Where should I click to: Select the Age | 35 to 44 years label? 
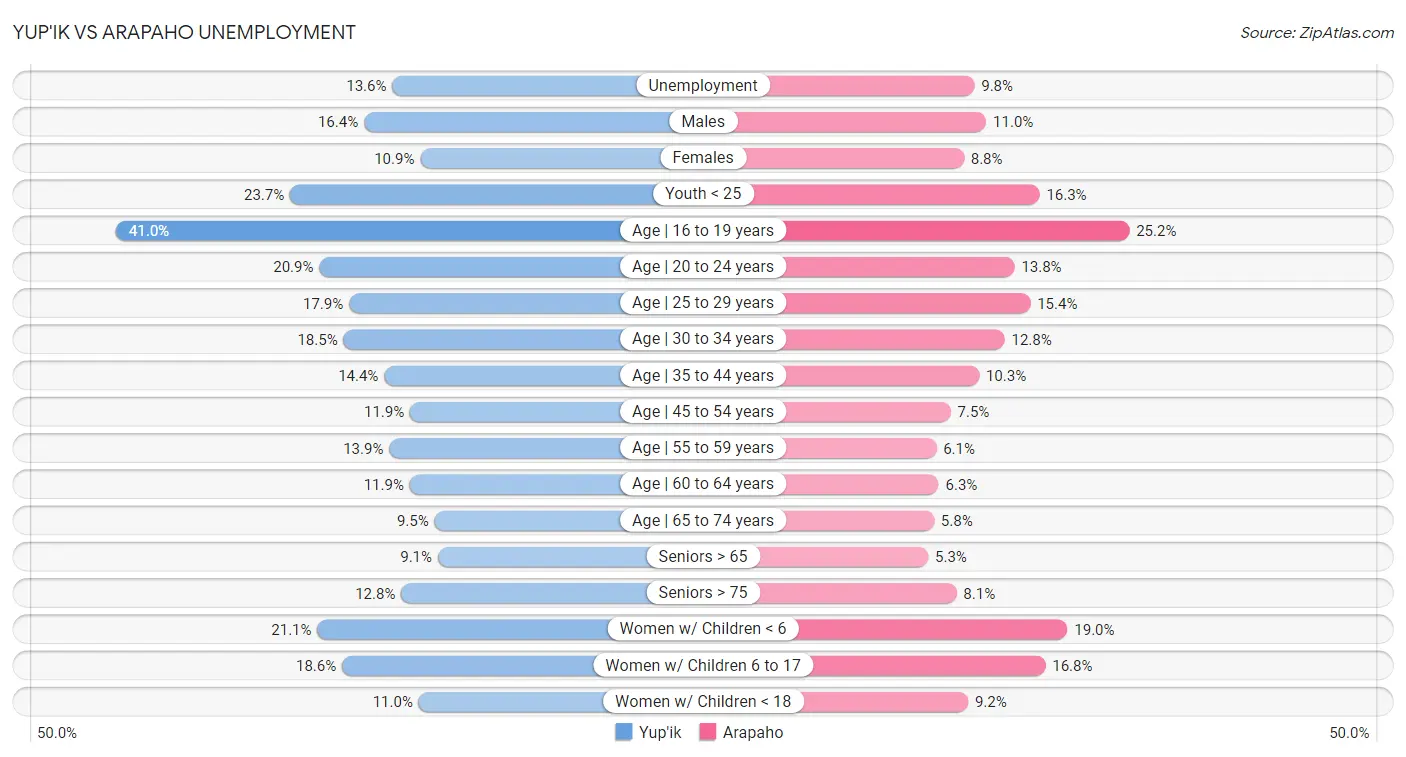(703, 375)
